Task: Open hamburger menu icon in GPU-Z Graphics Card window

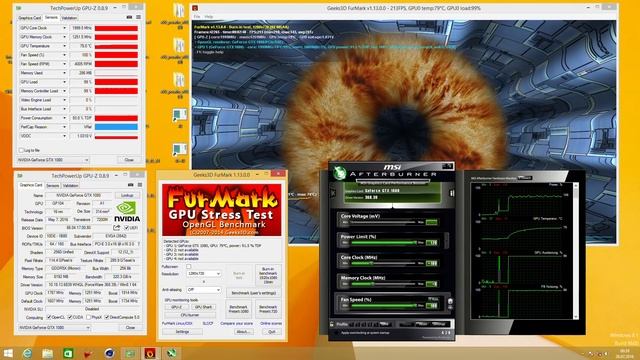Action: tap(140, 185)
